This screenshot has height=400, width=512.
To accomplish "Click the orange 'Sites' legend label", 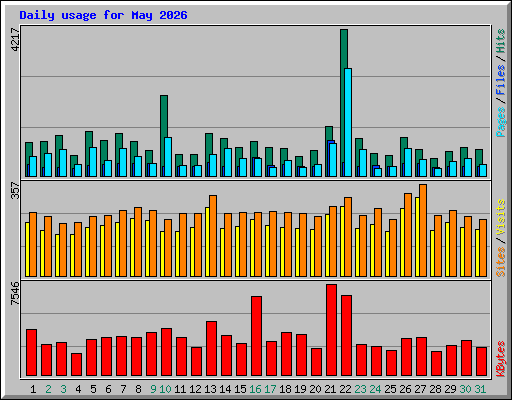I will tap(500, 262).
